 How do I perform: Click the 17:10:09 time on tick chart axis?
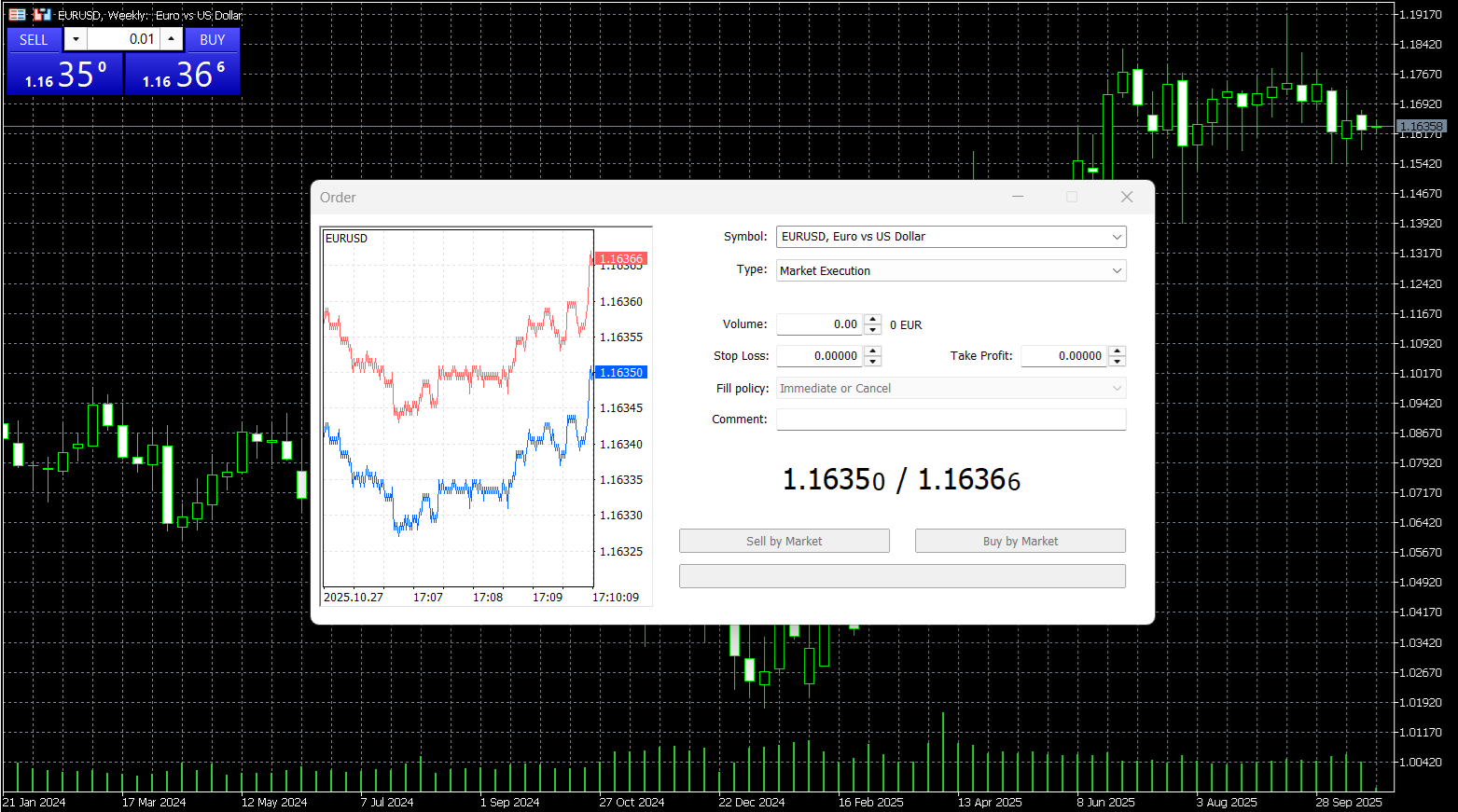tap(616, 598)
